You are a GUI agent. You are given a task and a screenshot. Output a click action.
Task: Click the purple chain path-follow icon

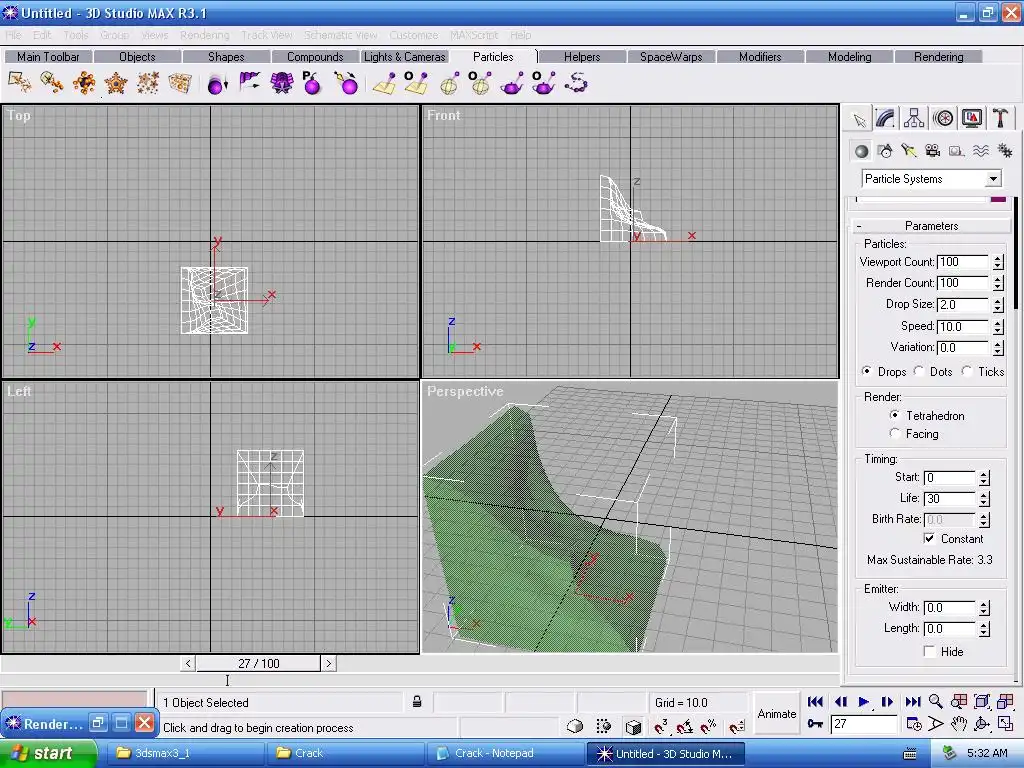(576, 83)
